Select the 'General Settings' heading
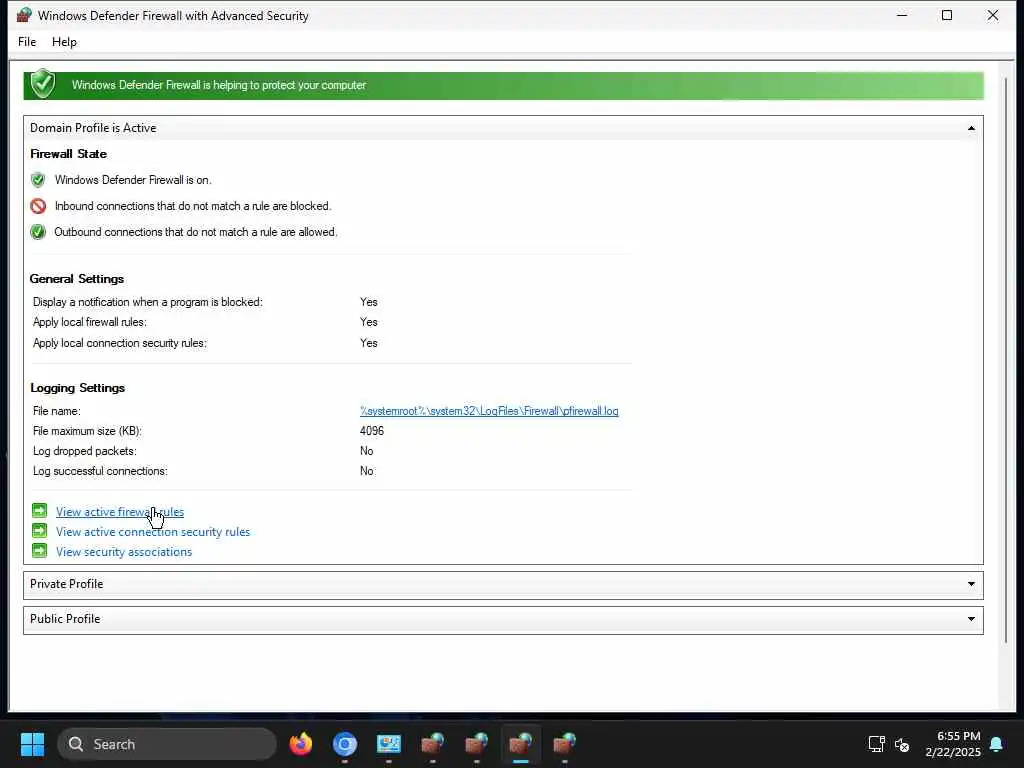This screenshot has width=1024, height=768. [x=76, y=279]
